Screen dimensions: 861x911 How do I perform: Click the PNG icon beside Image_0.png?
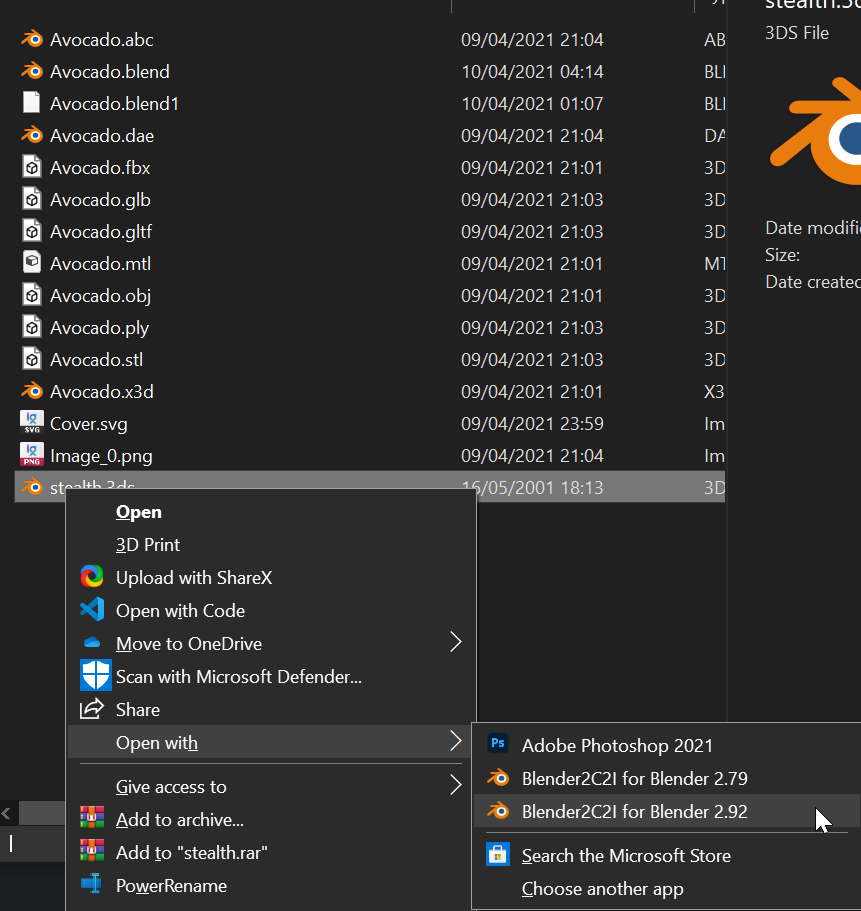tap(32, 455)
